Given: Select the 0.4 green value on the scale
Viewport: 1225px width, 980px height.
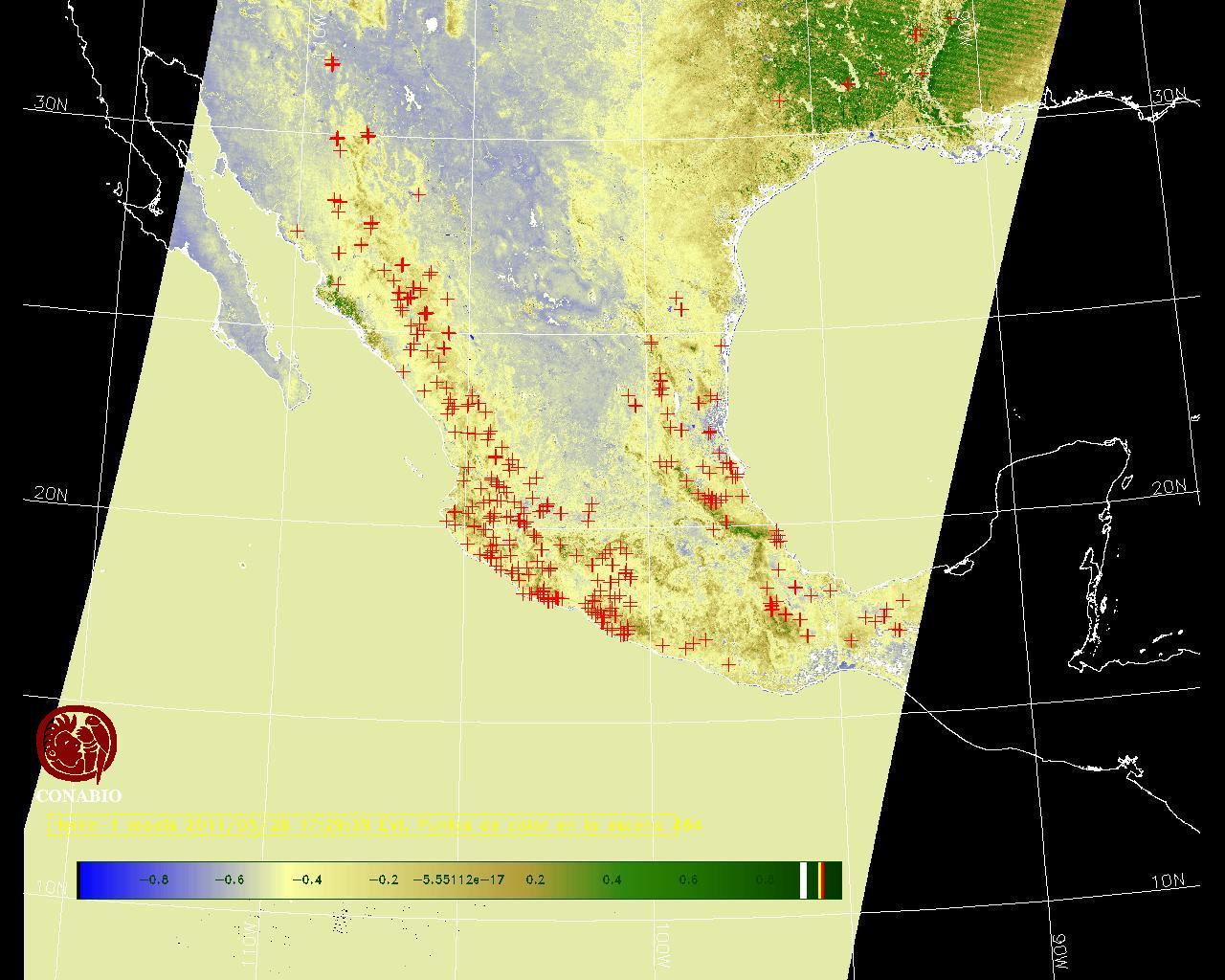Looking at the screenshot, I should click(612, 880).
